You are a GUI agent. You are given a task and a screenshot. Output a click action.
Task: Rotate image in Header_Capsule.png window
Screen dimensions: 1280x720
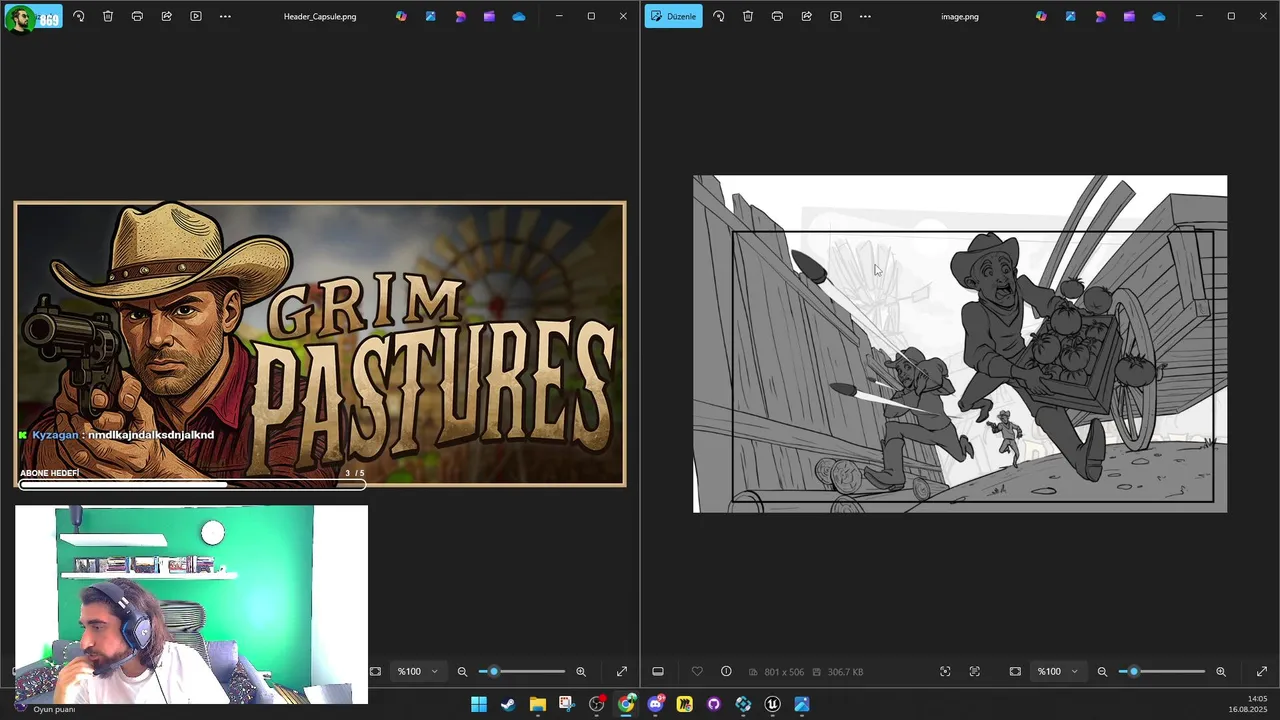point(79,16)
